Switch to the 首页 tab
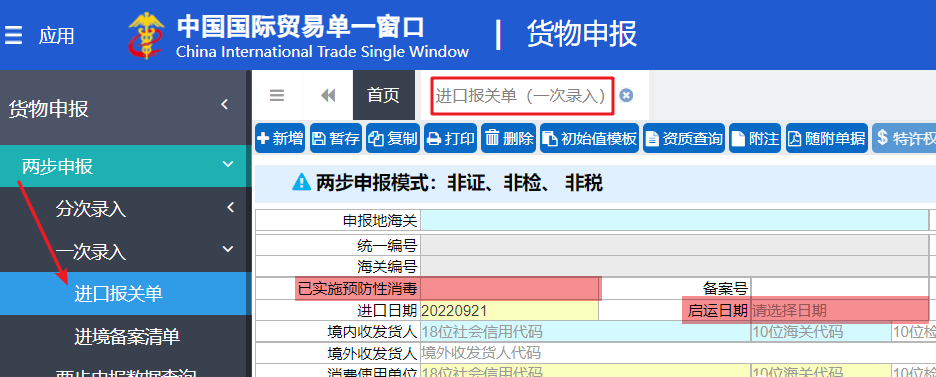936x377 pixels. (383, 95)
